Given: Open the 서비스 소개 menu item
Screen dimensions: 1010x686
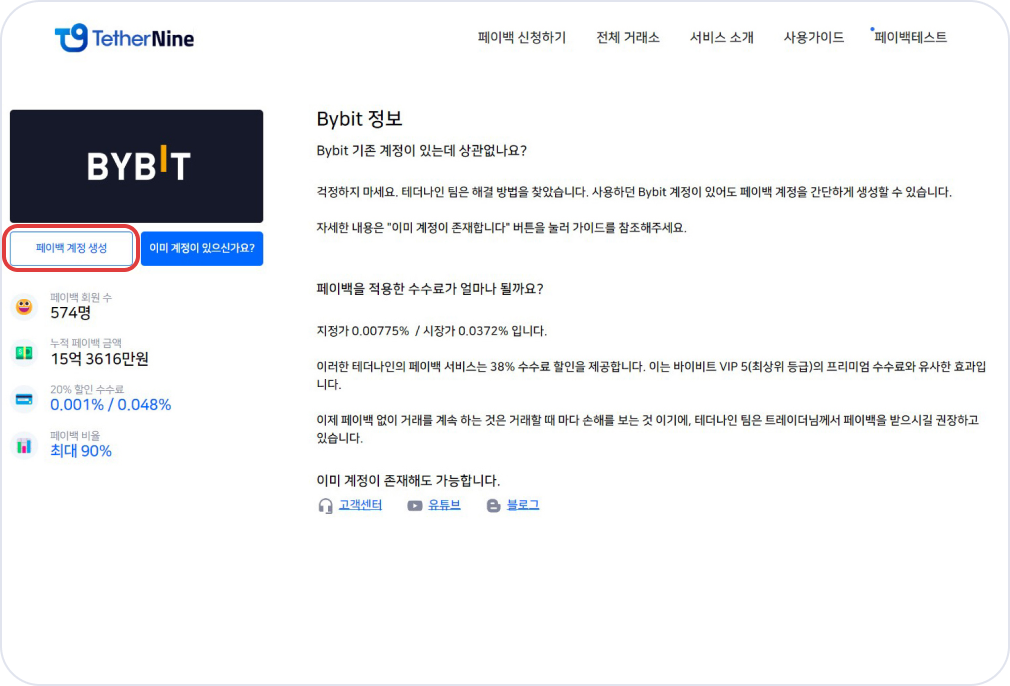Looking at the screenshot, I should (721, 38).
